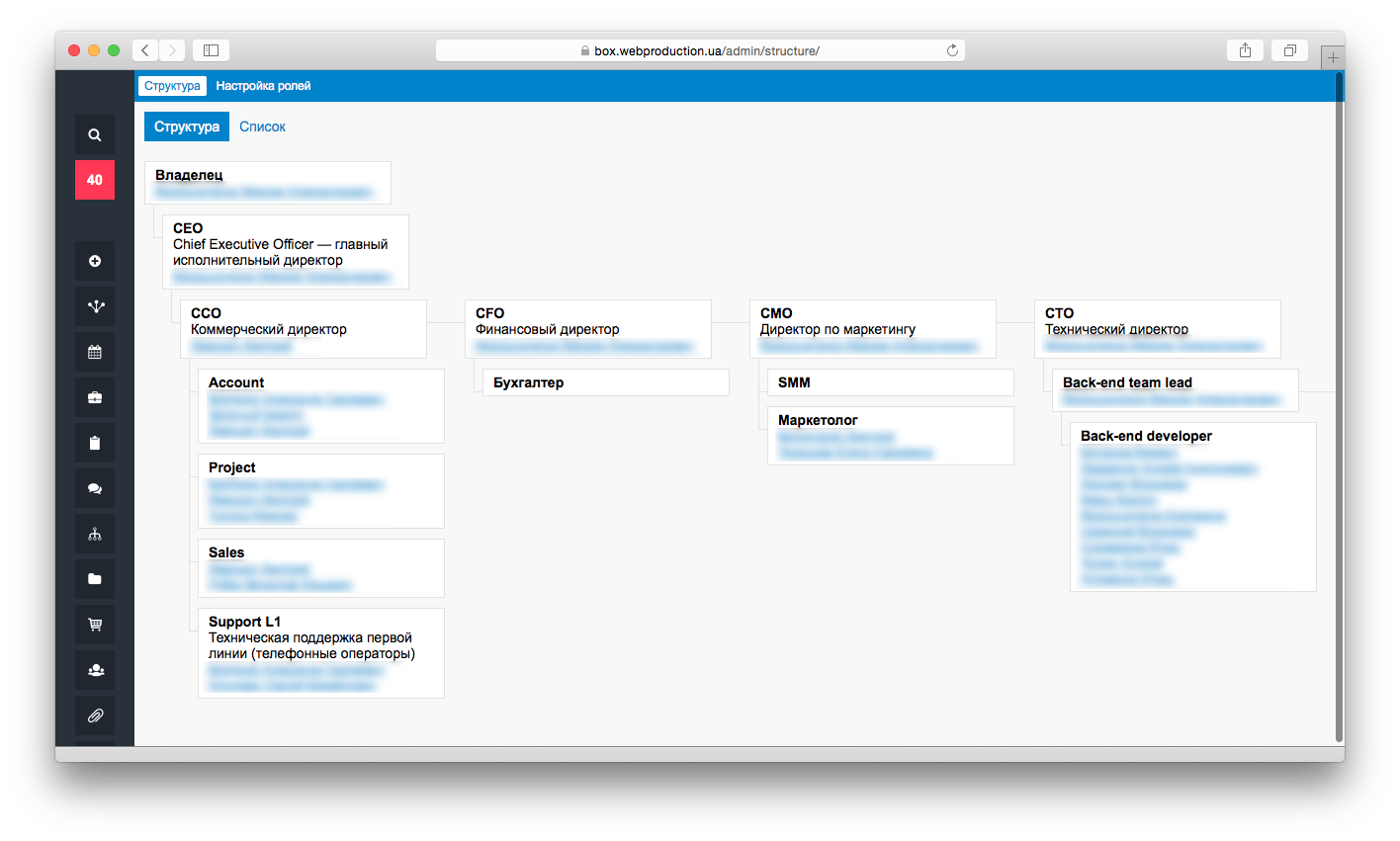Image resolution: width=1400 pixels, height=841 pixels.
Task: Click the Финансовый директор description
Action: point(548,329)
